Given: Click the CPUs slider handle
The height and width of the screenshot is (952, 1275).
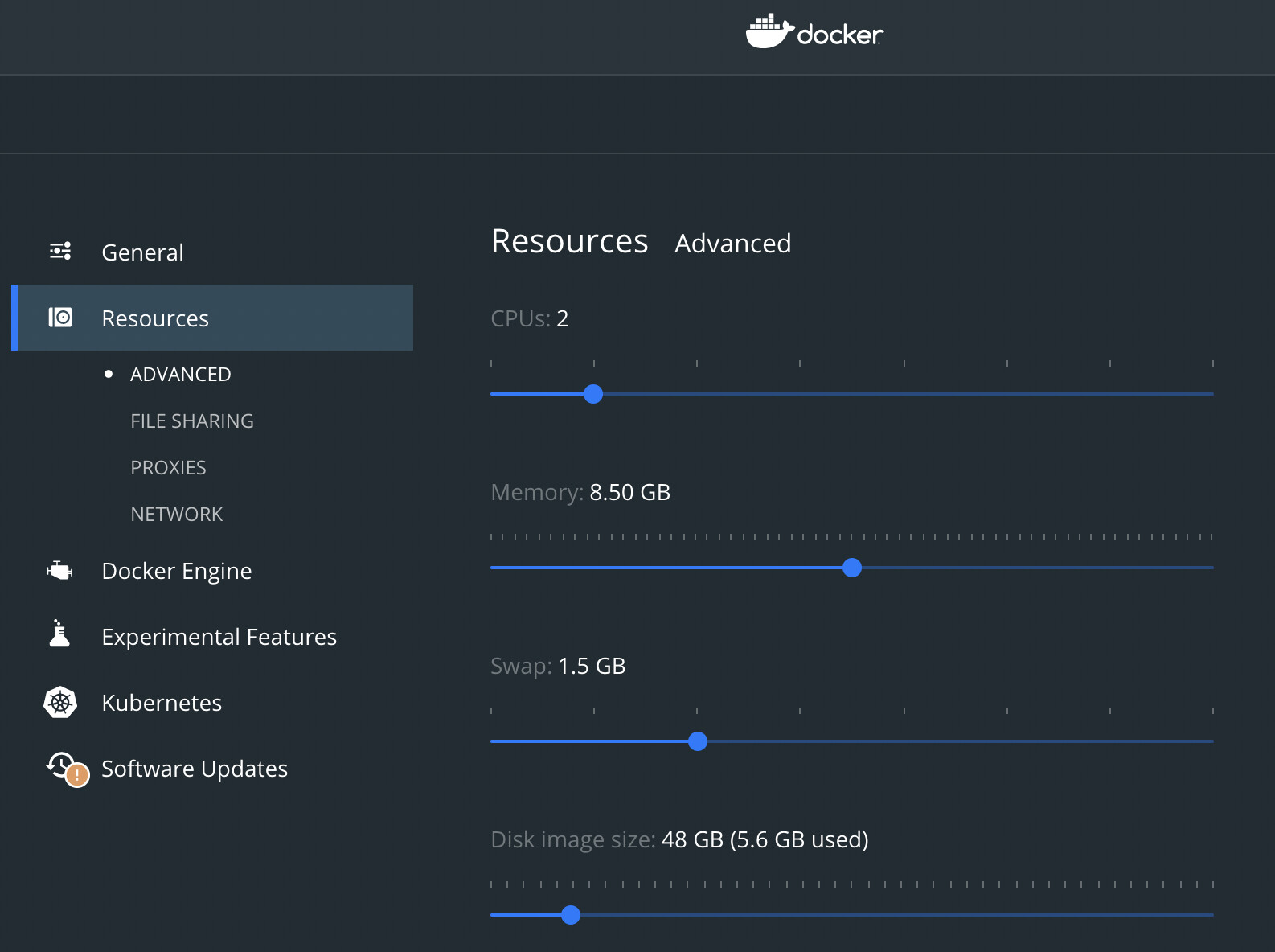Looking at the screenshot, I should coord(593,394).
